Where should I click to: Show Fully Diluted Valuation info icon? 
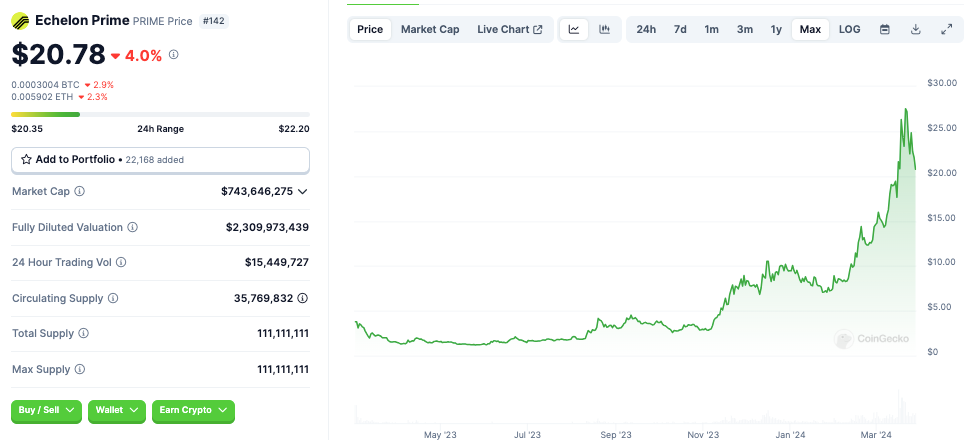pos(133,227)
